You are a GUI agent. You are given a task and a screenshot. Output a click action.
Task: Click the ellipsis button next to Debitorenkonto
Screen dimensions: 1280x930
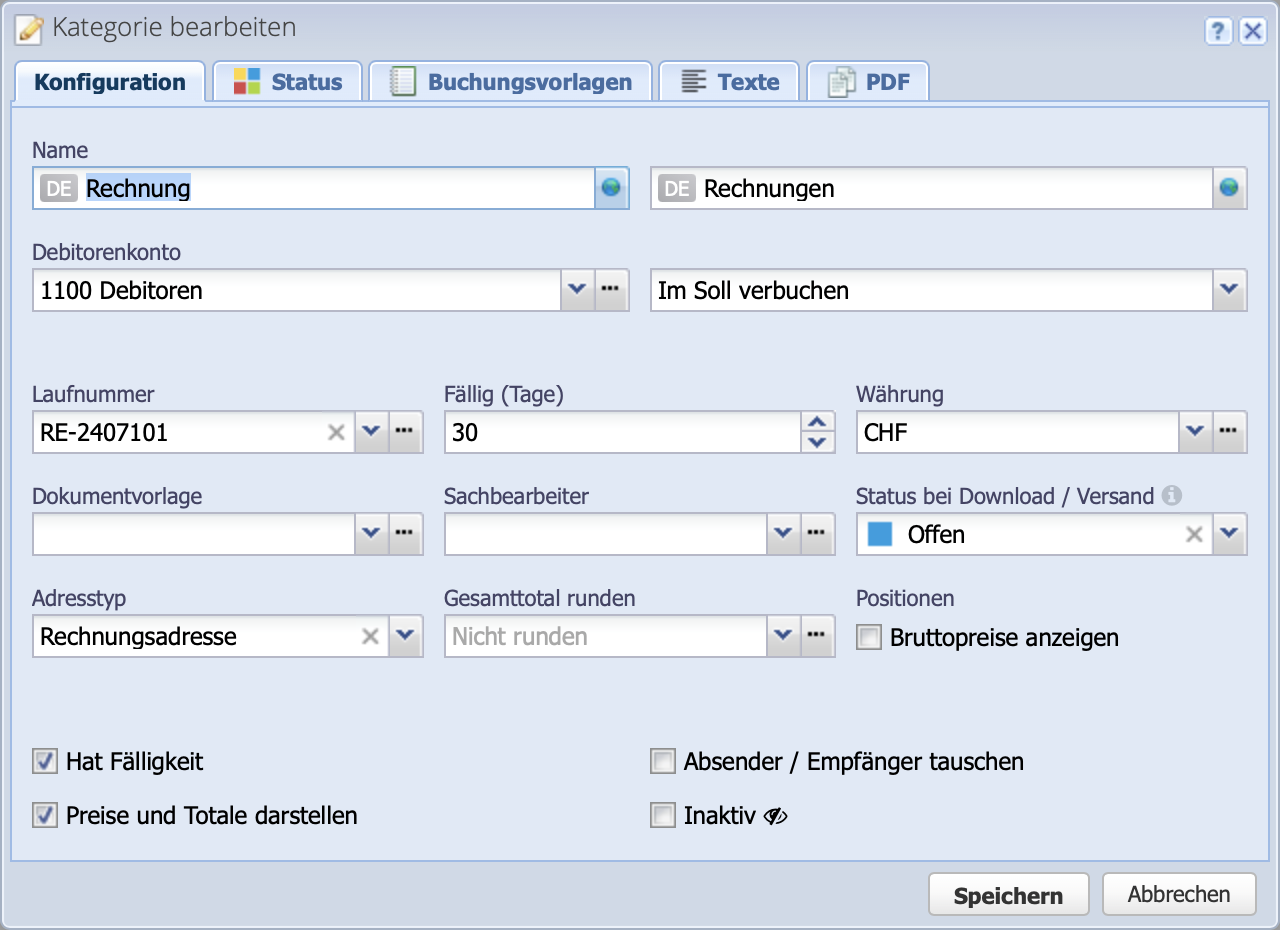[x=611, y=290]
